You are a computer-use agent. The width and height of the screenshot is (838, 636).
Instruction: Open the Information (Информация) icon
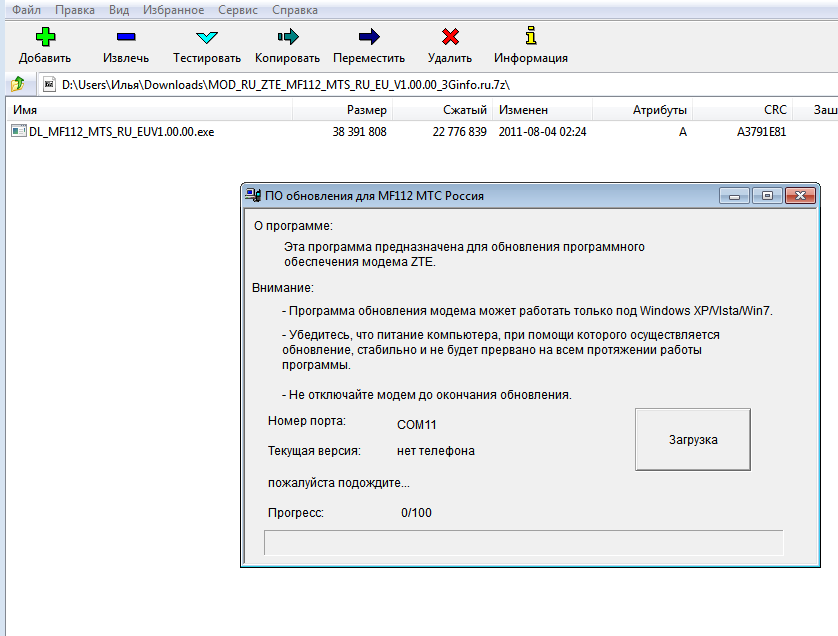tap(531, 36)
